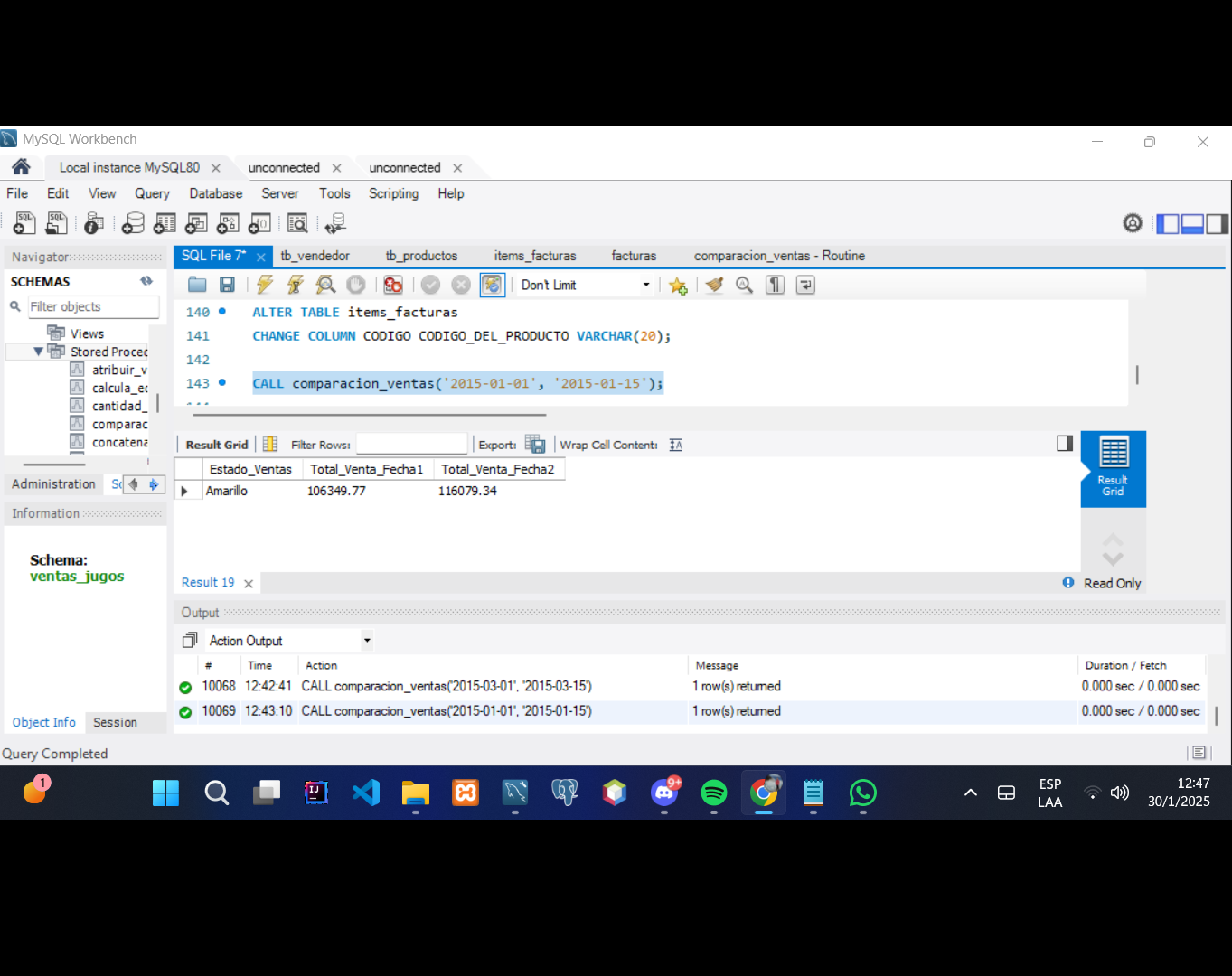Open find panel magnifier in editor toolbar
This screenshot has height=976, width=1232.
(x=744, y=285)
